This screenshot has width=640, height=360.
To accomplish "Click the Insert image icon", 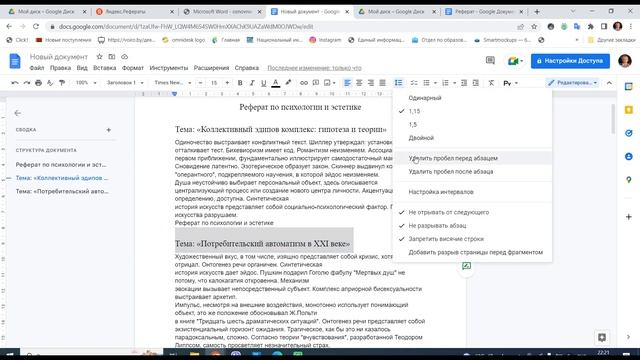I will click(x=327, y=83).
